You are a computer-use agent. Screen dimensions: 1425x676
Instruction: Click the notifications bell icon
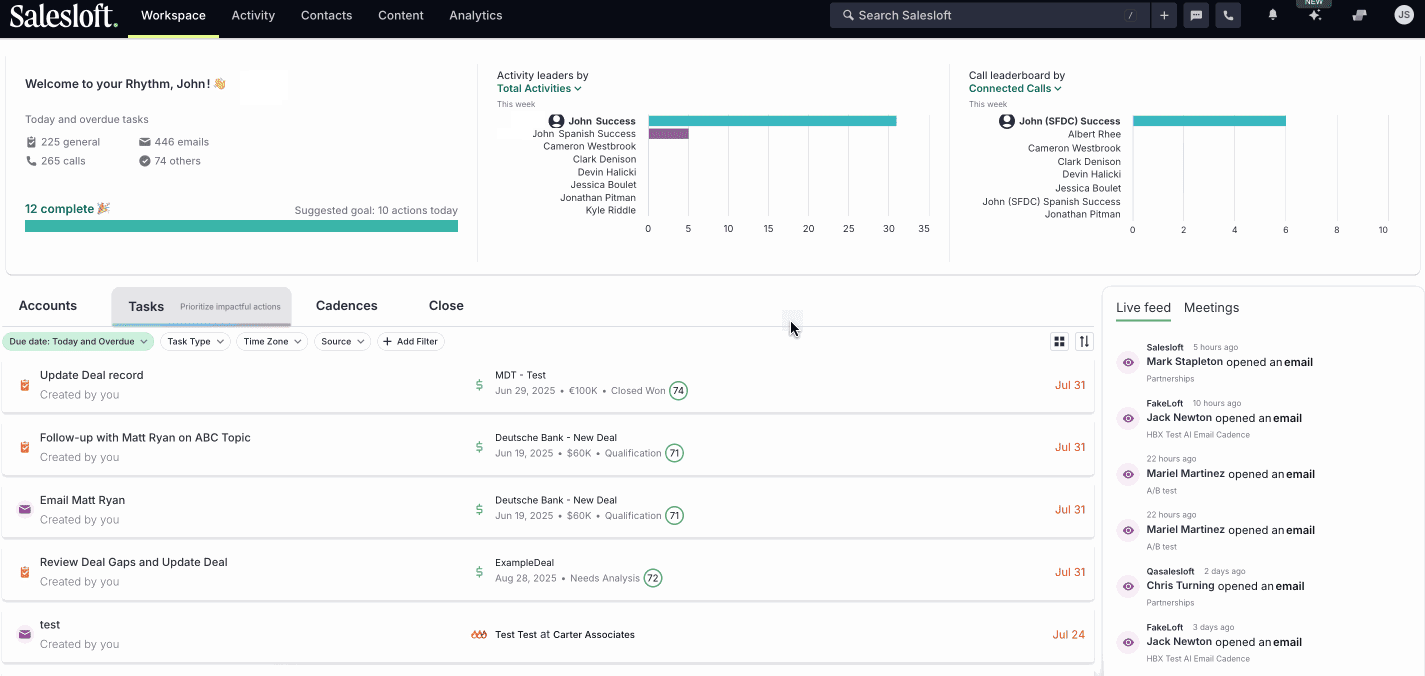1272,15
